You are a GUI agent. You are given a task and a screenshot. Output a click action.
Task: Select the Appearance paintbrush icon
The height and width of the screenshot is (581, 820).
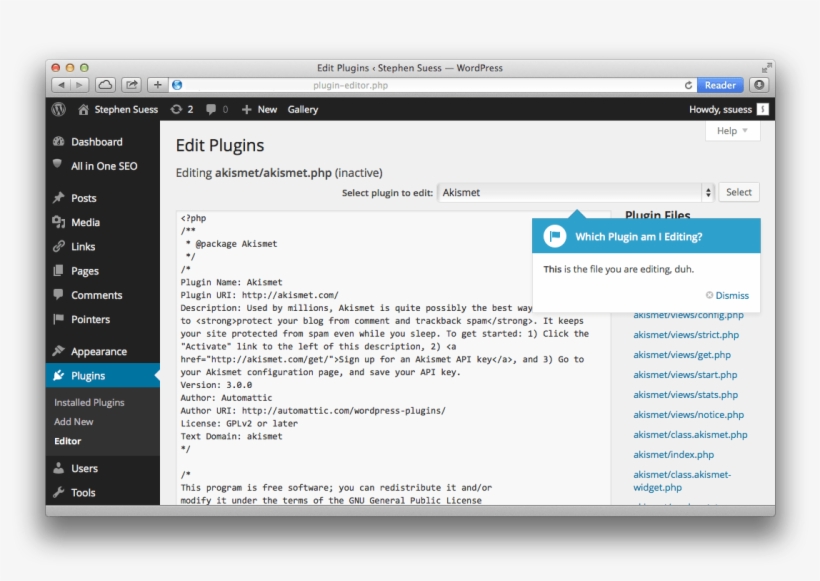point(60,351)
